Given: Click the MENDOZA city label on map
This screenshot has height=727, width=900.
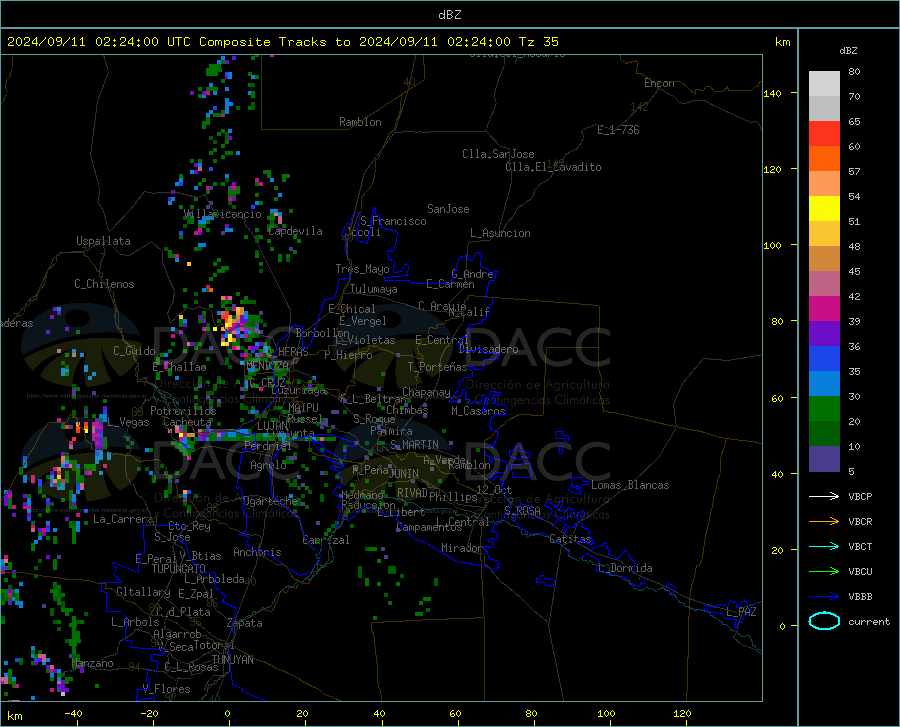Looking at the screenshot, I should tap(267, 365).
